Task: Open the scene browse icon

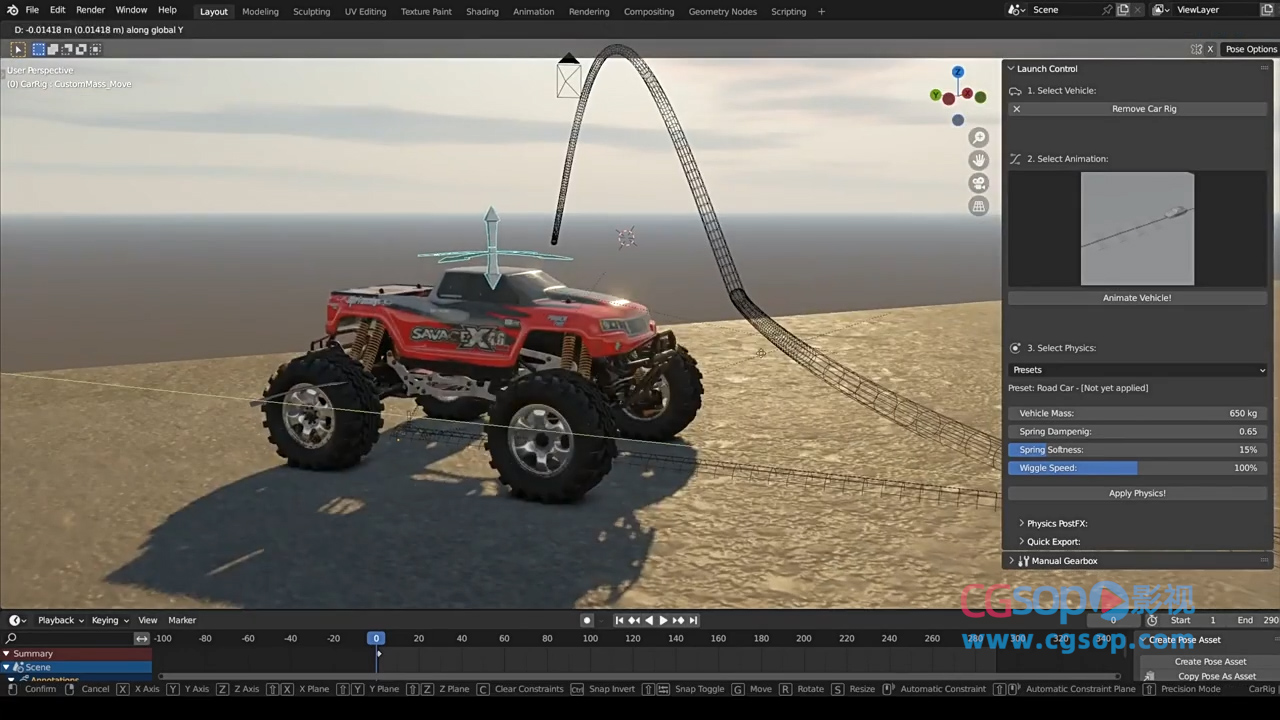Action: tap(1016, 10)
